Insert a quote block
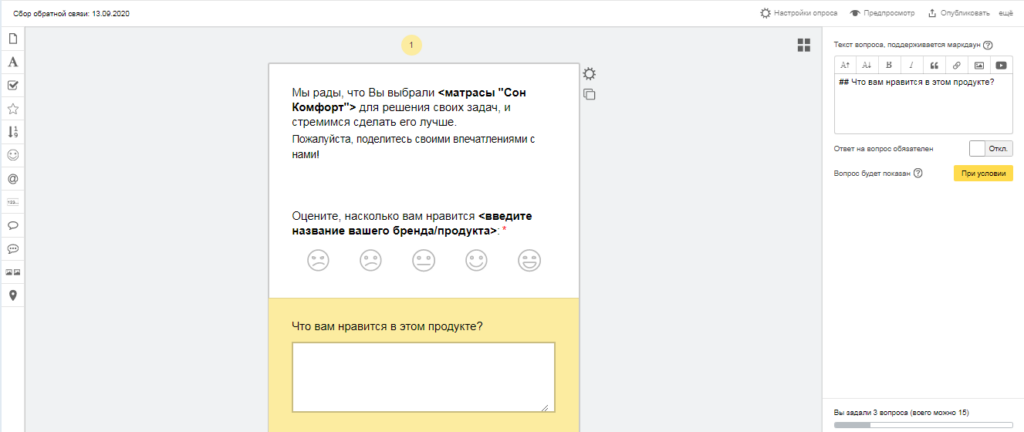Image resolution: width=1024 pixels, height=432 pixels. pos(934,65)
